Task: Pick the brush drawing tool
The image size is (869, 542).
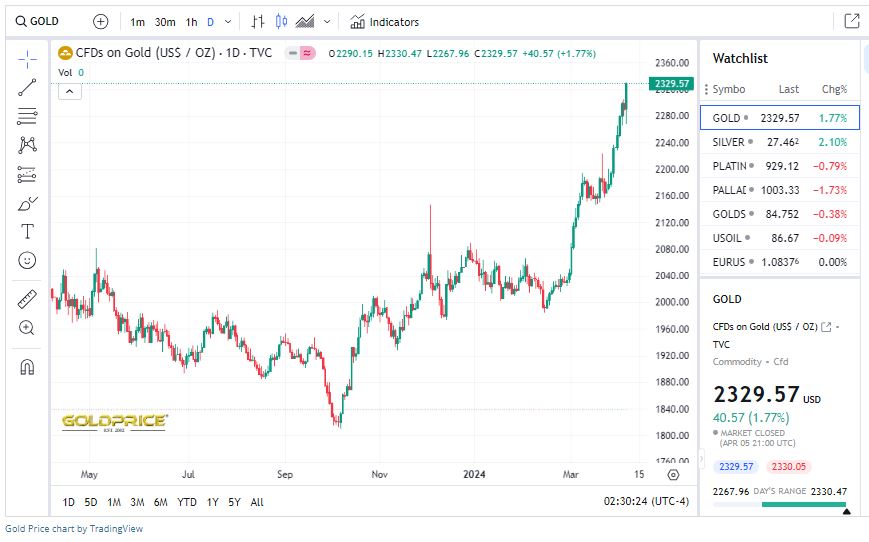Action: click(x=27, y=203)
